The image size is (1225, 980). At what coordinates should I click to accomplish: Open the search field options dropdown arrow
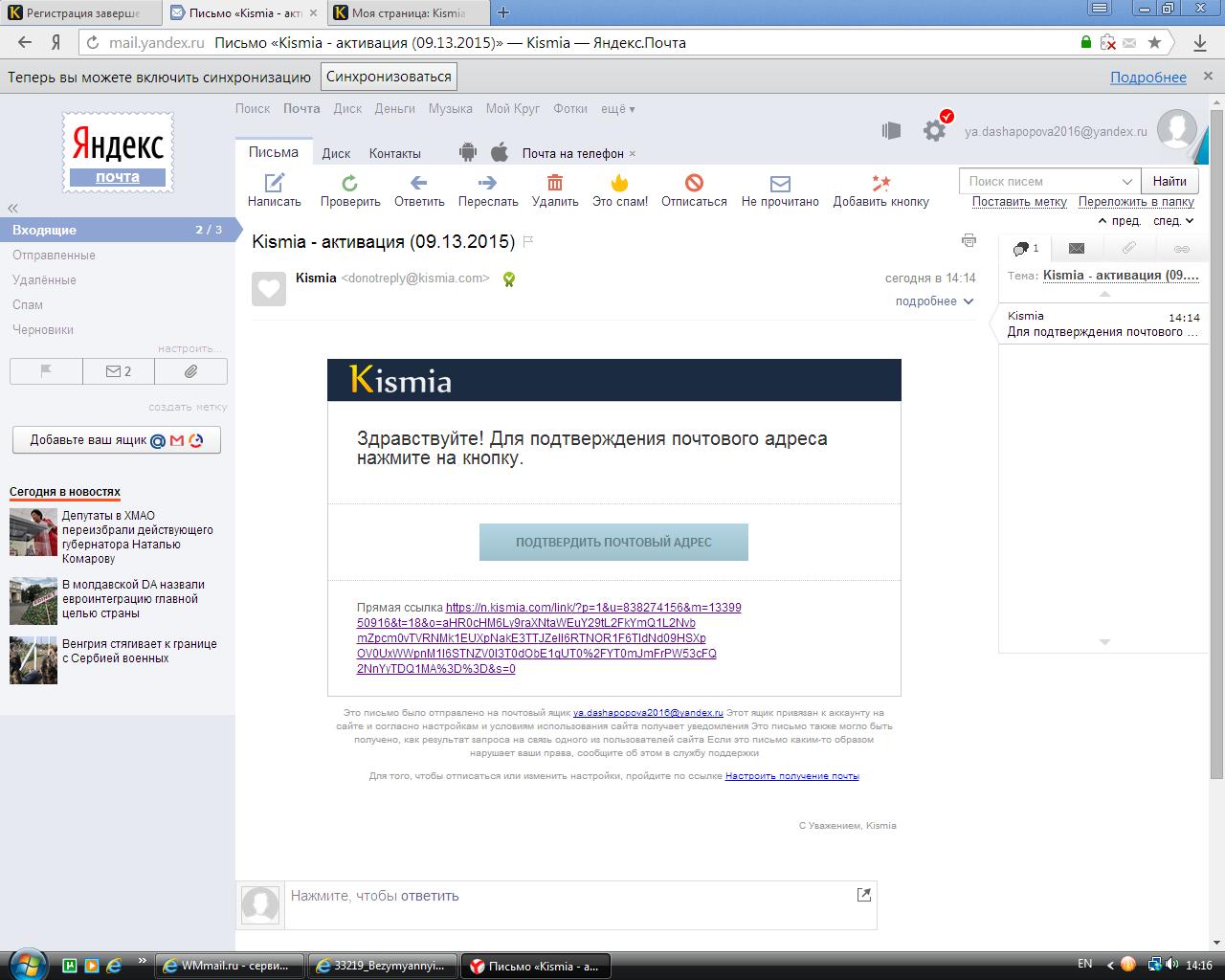coord(1127,181)
